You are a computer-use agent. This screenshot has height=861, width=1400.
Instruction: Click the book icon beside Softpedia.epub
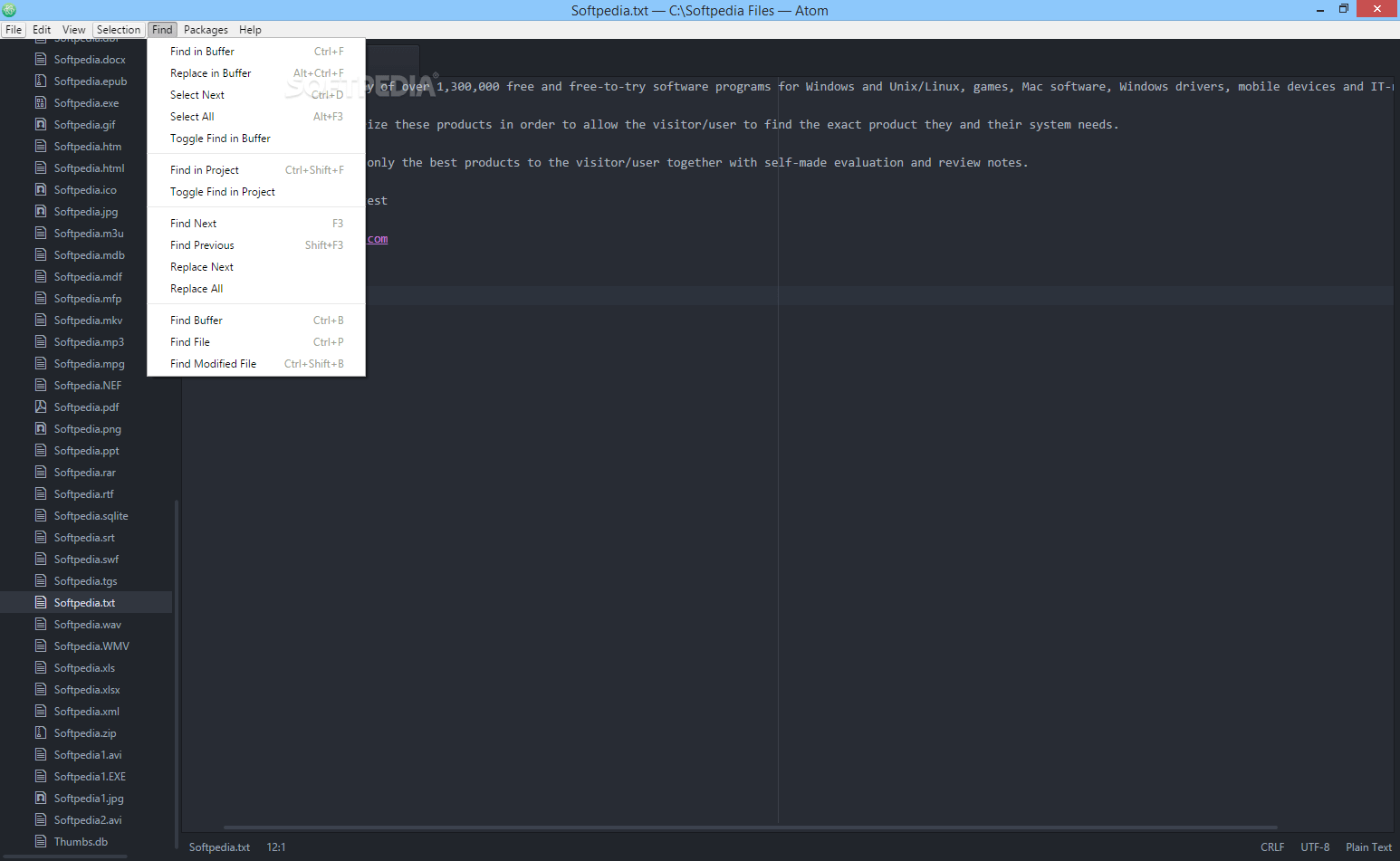(41, 81)
